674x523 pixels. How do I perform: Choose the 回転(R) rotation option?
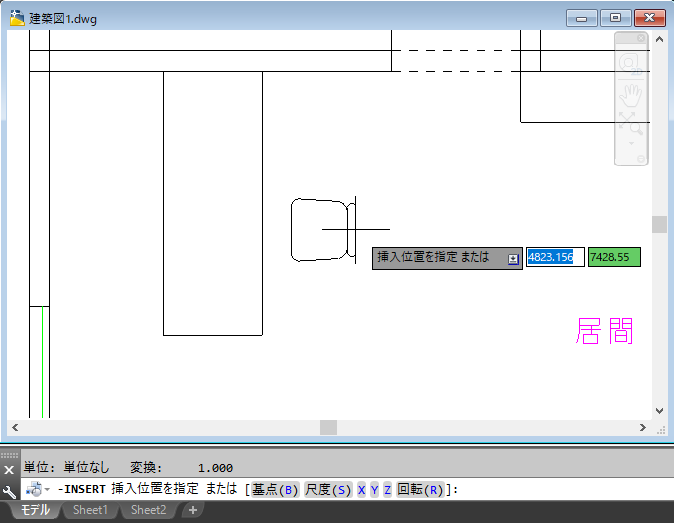[420, 489]
